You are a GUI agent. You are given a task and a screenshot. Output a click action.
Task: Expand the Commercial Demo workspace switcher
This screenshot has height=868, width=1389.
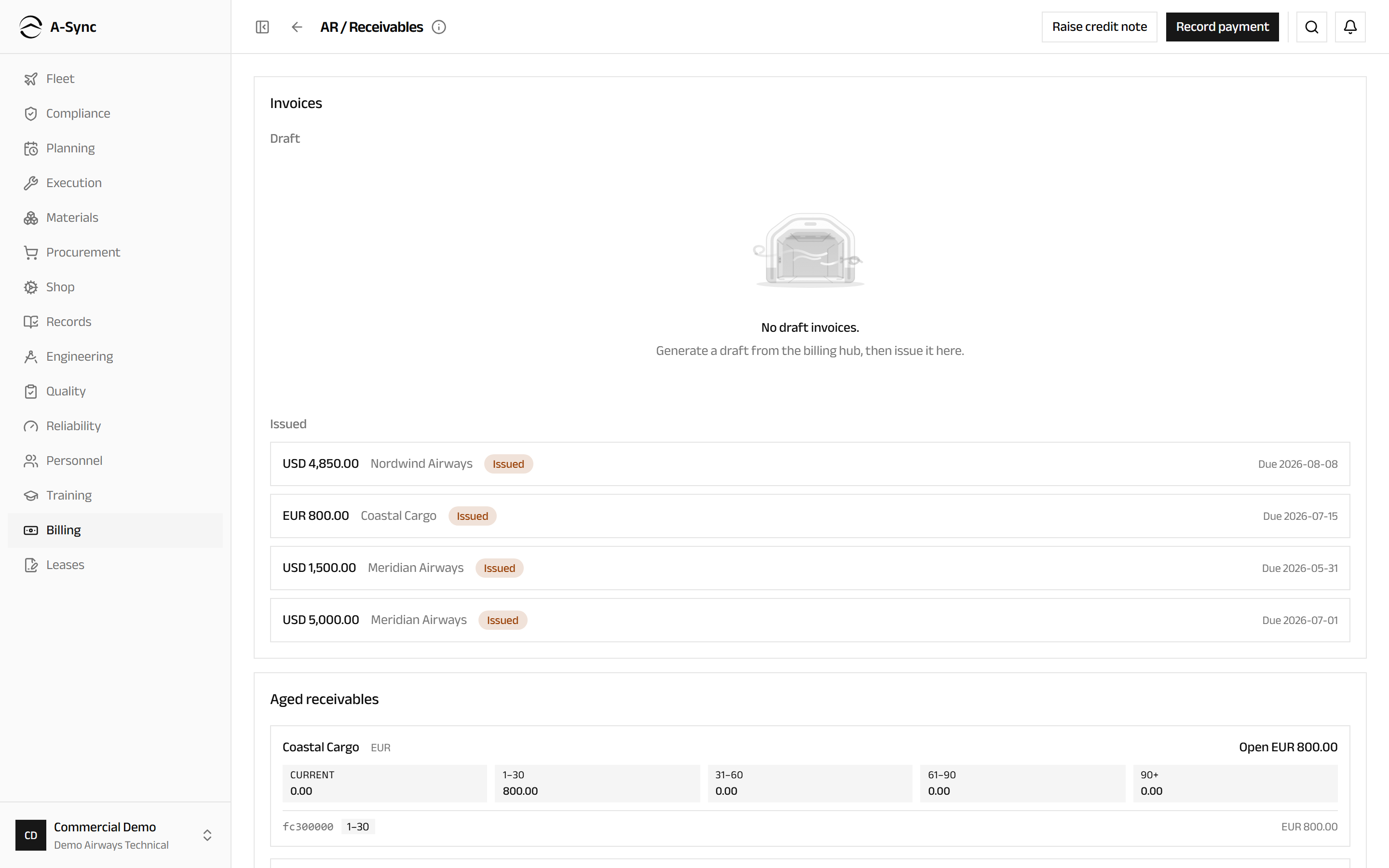coord(207,835)
